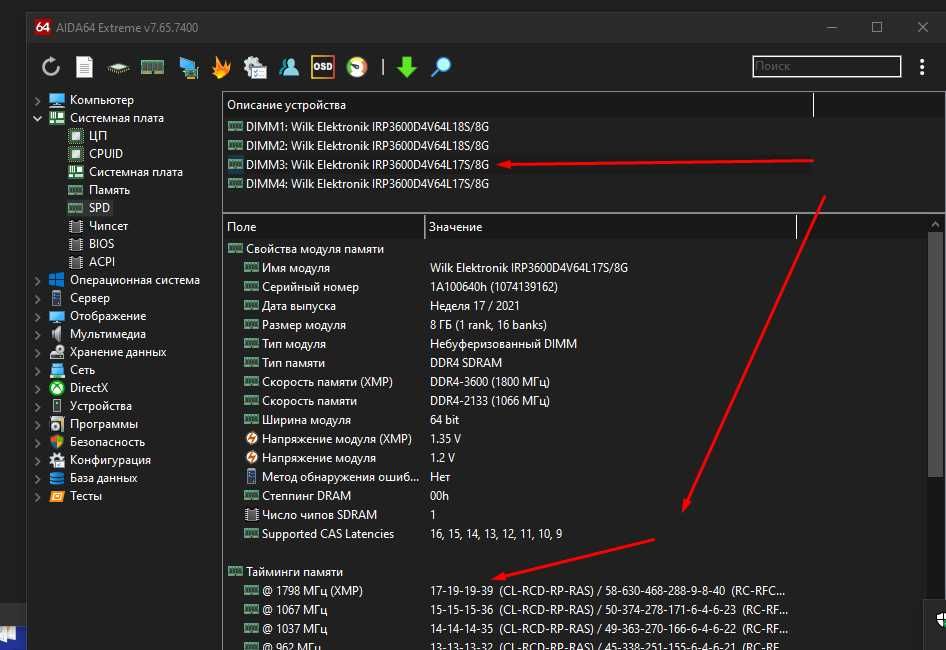Open the Report page icon in toolbar
Viewport: 946px width, 650px height.
click(84, 66)
